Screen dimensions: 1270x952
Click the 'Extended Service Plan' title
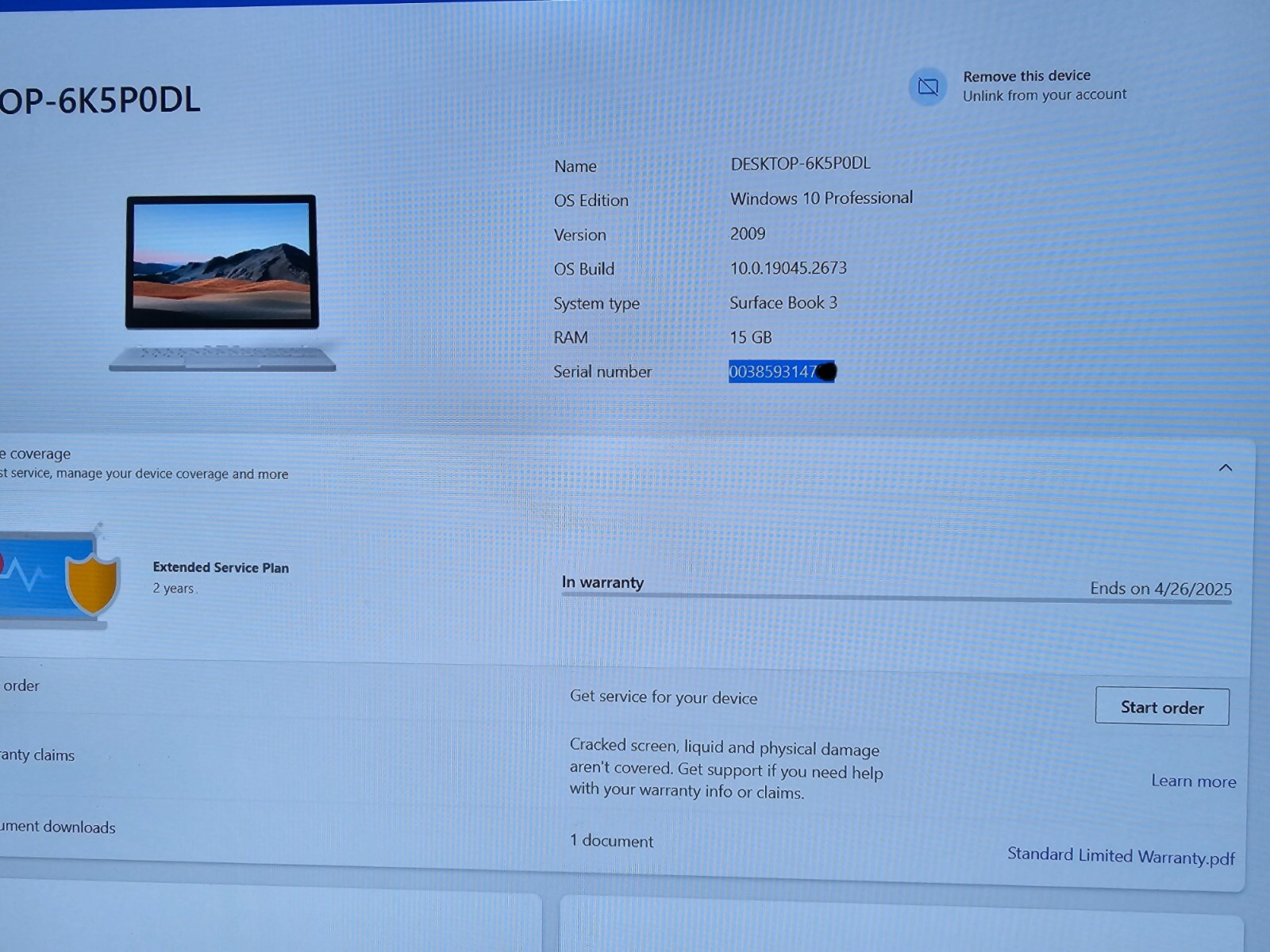point(221,567)
